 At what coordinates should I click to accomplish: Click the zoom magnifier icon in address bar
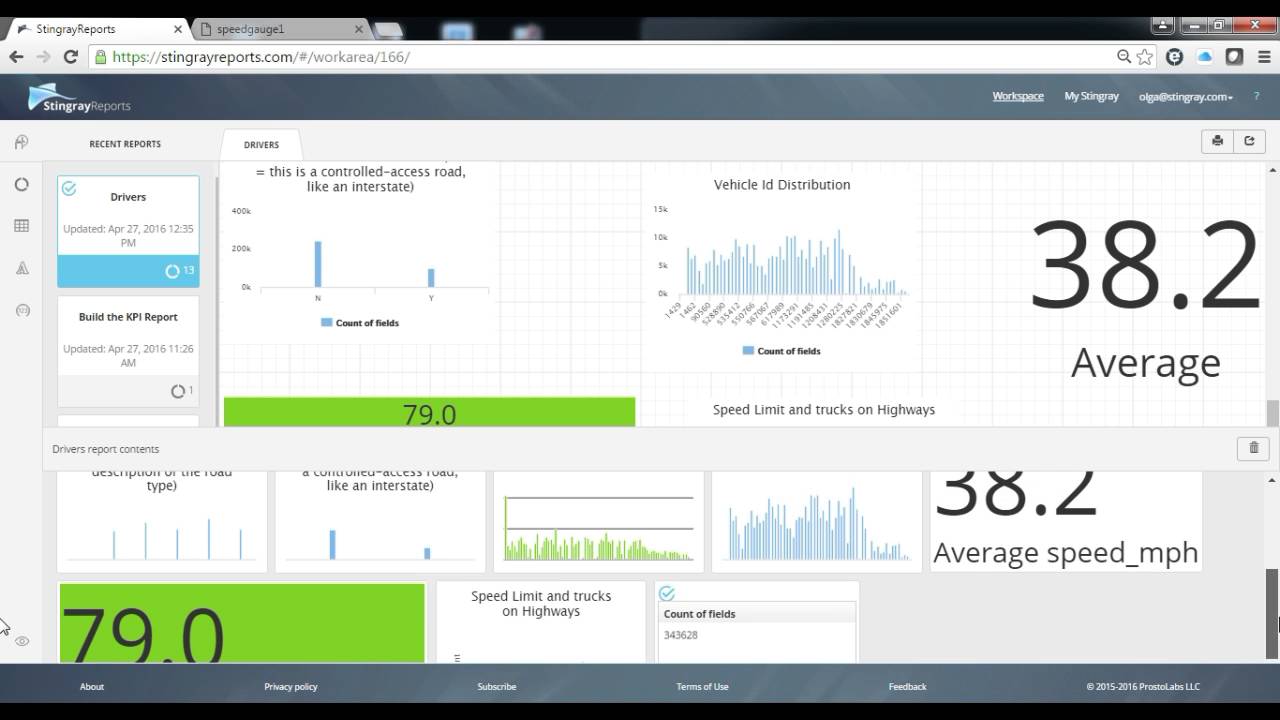click(1124, 57)
